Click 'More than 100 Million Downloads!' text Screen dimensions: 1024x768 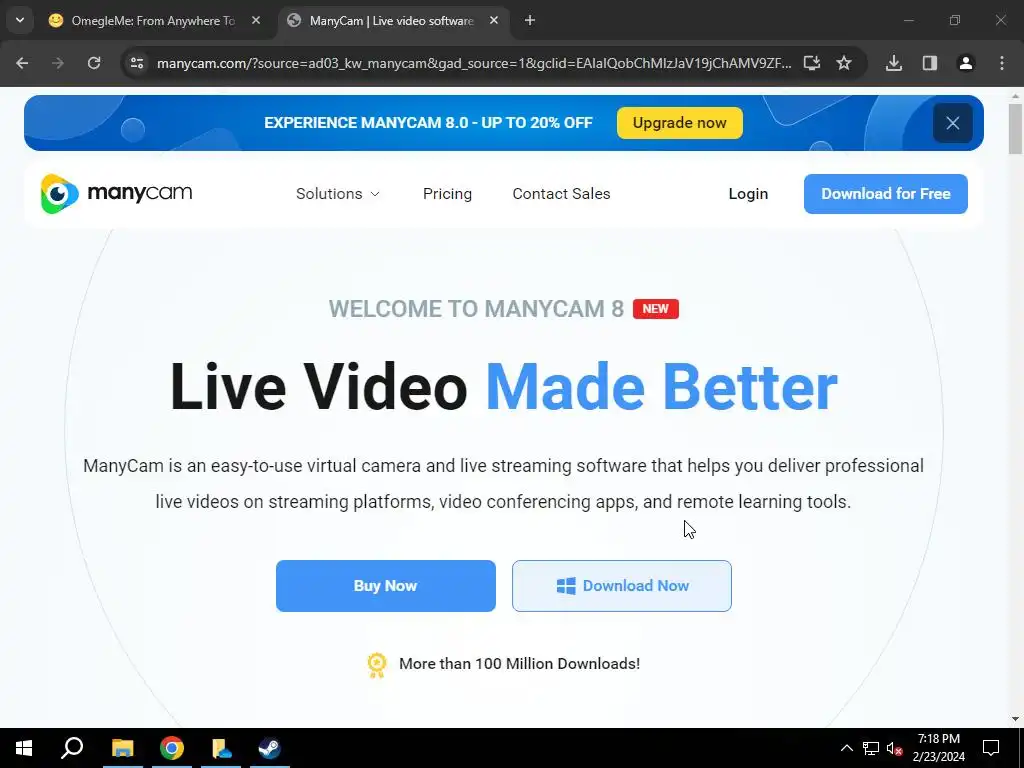point(519,664)
